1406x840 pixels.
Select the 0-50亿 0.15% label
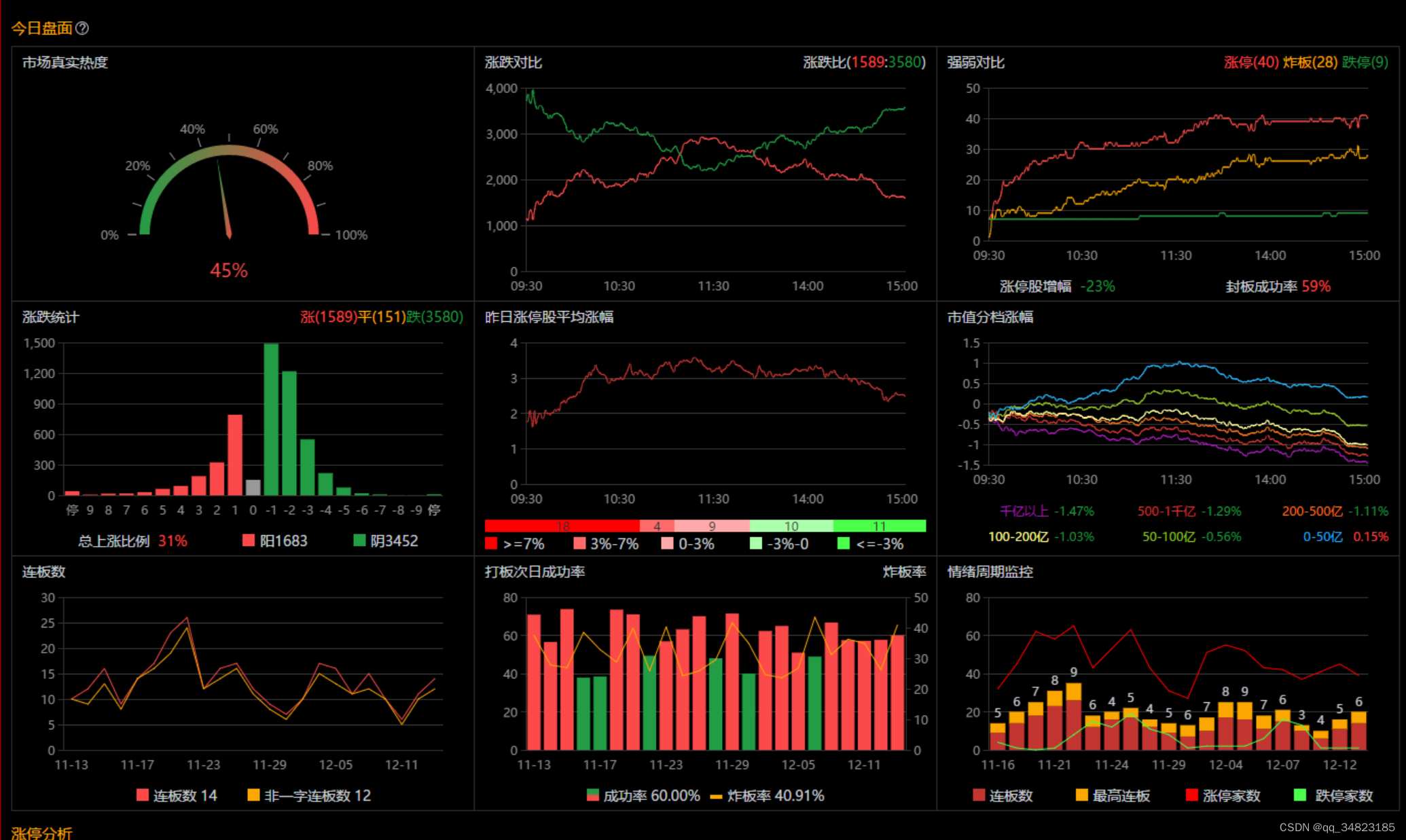1345,537
